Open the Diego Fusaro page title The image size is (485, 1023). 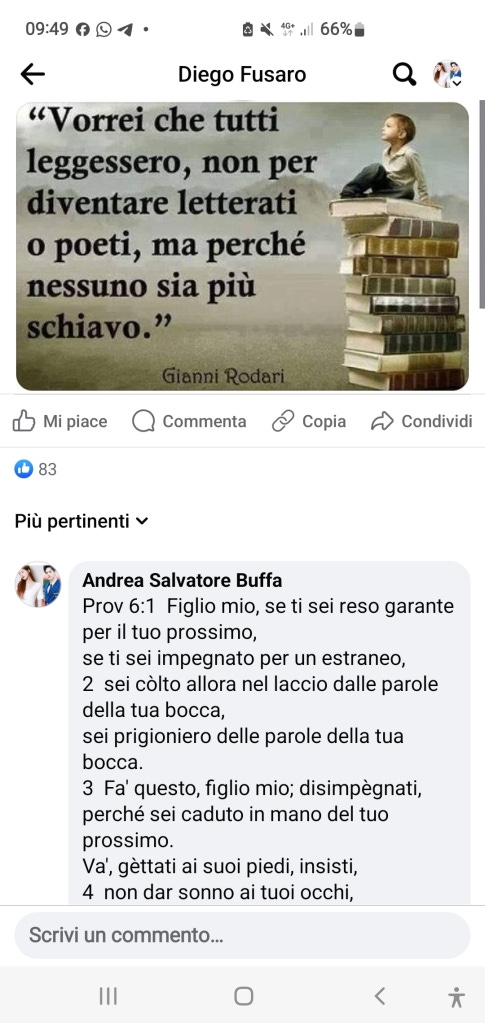tap(242, 74)
